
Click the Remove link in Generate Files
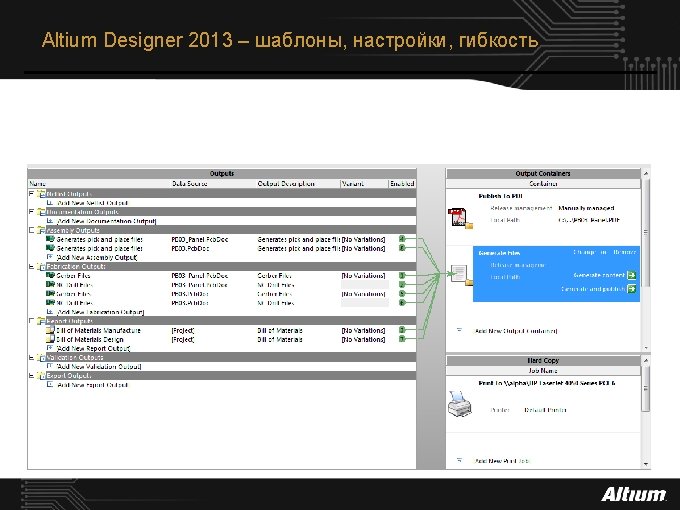624,252
